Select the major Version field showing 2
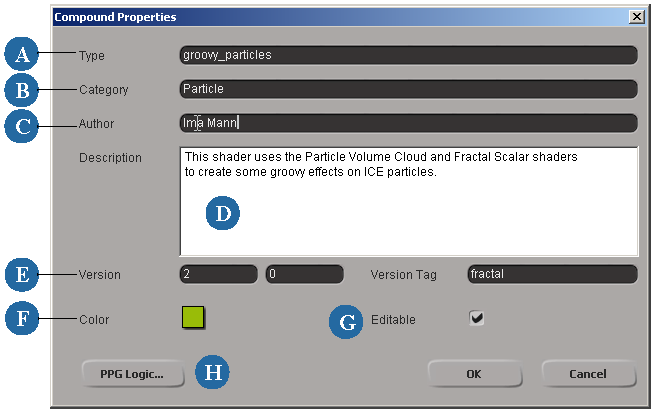 (x=218, y=274)
